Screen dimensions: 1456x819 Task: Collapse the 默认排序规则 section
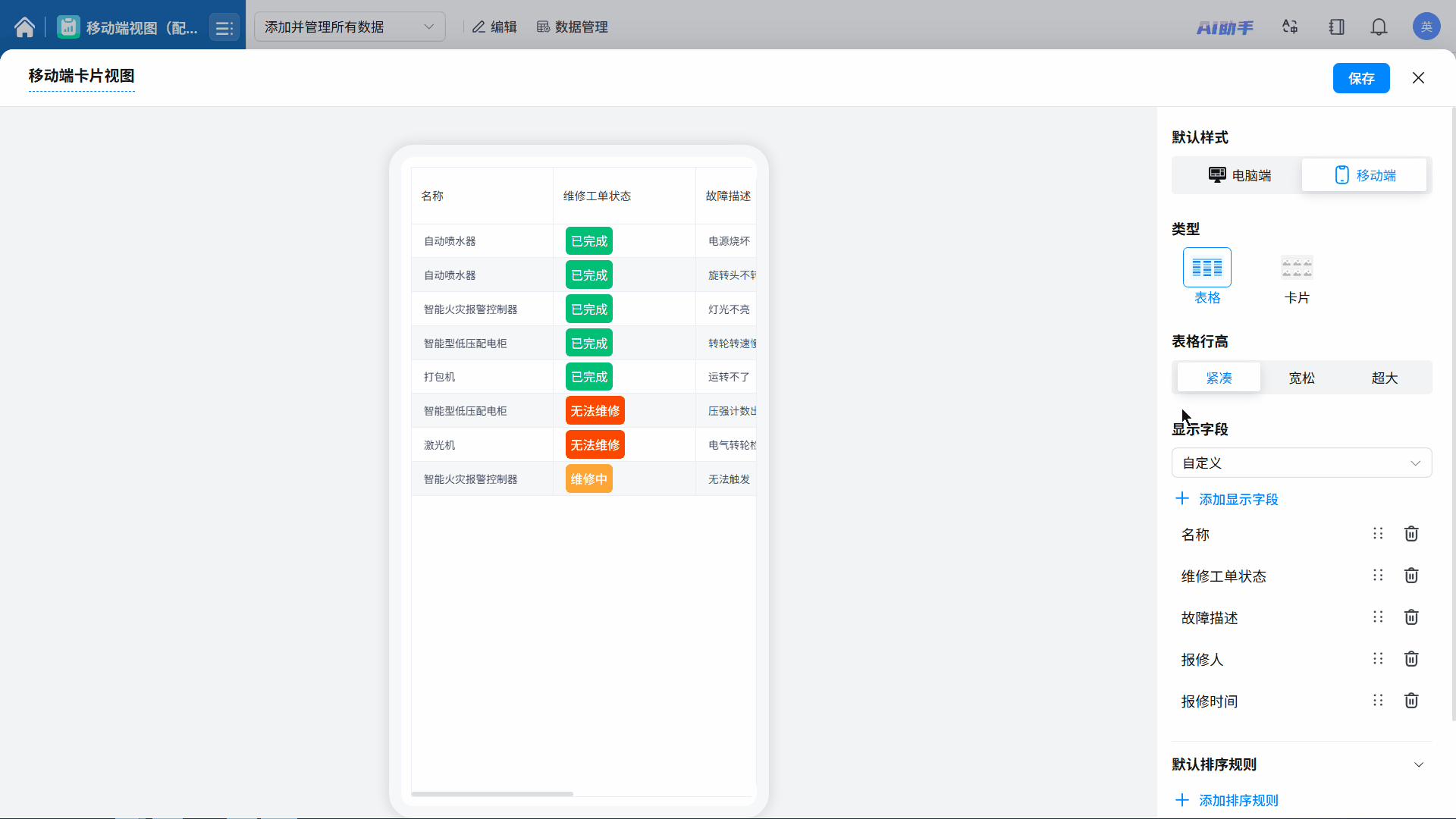(x=1418, y=764)
